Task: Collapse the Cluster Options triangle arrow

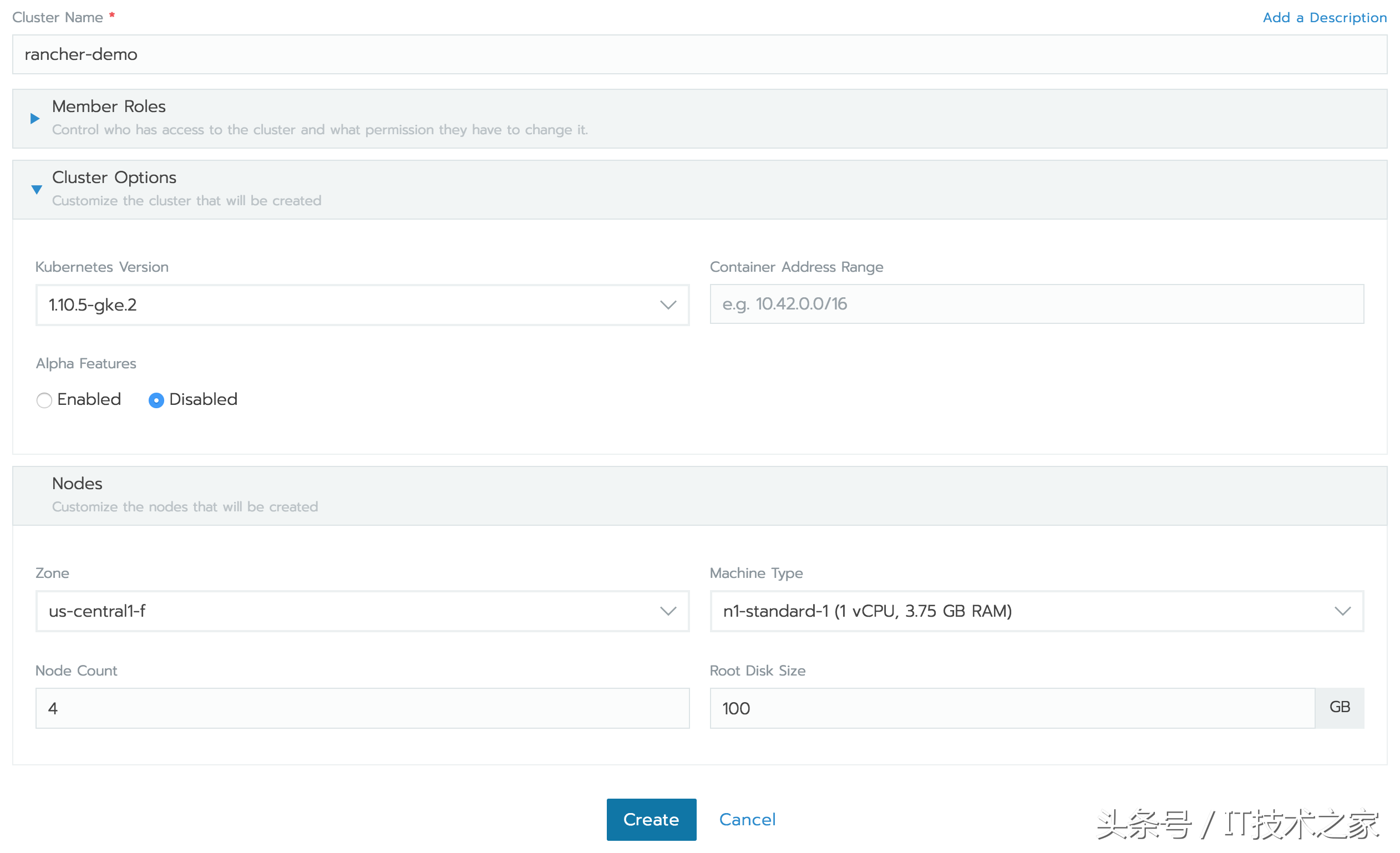Action: [x=37, y=189]
